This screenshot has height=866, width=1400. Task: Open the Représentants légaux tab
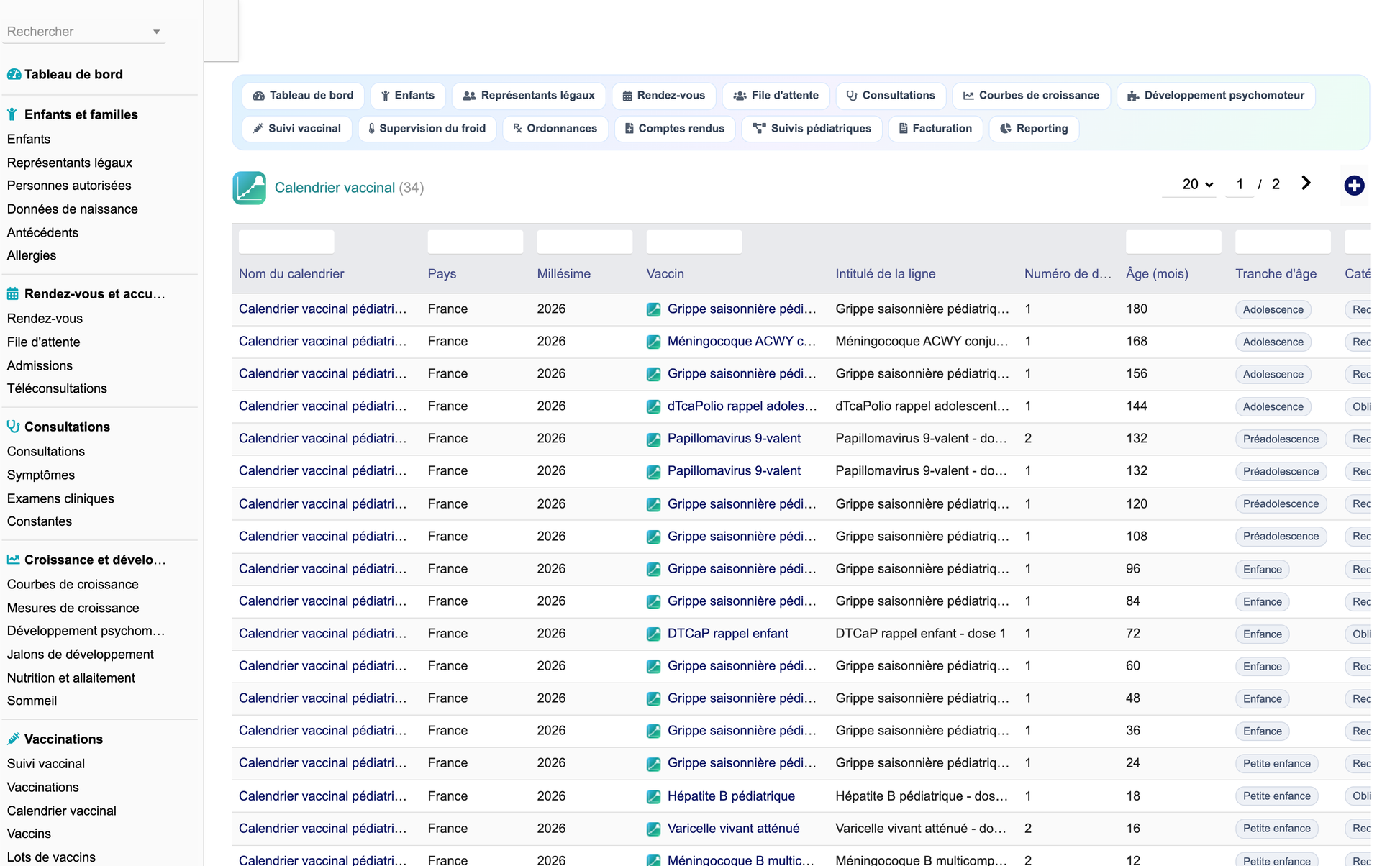[x=529, y=96]
